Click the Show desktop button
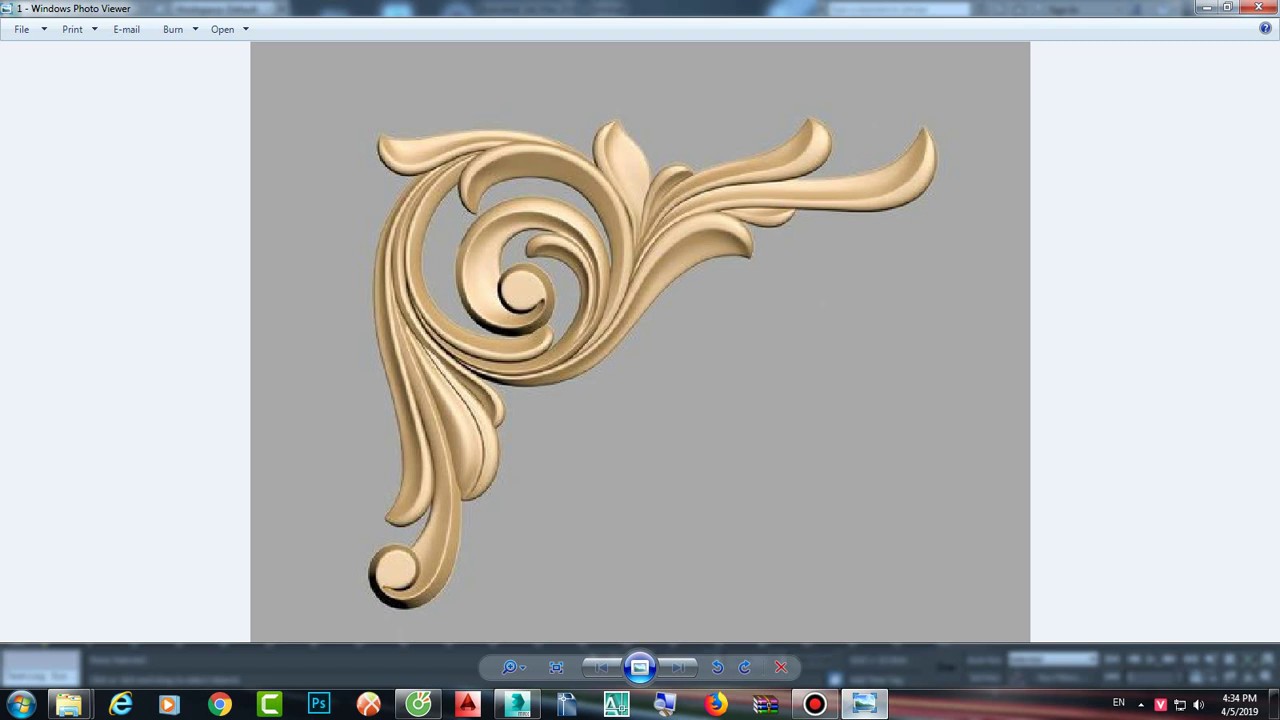Screen dimensions: 1280x720 (x=1273, y=704)
